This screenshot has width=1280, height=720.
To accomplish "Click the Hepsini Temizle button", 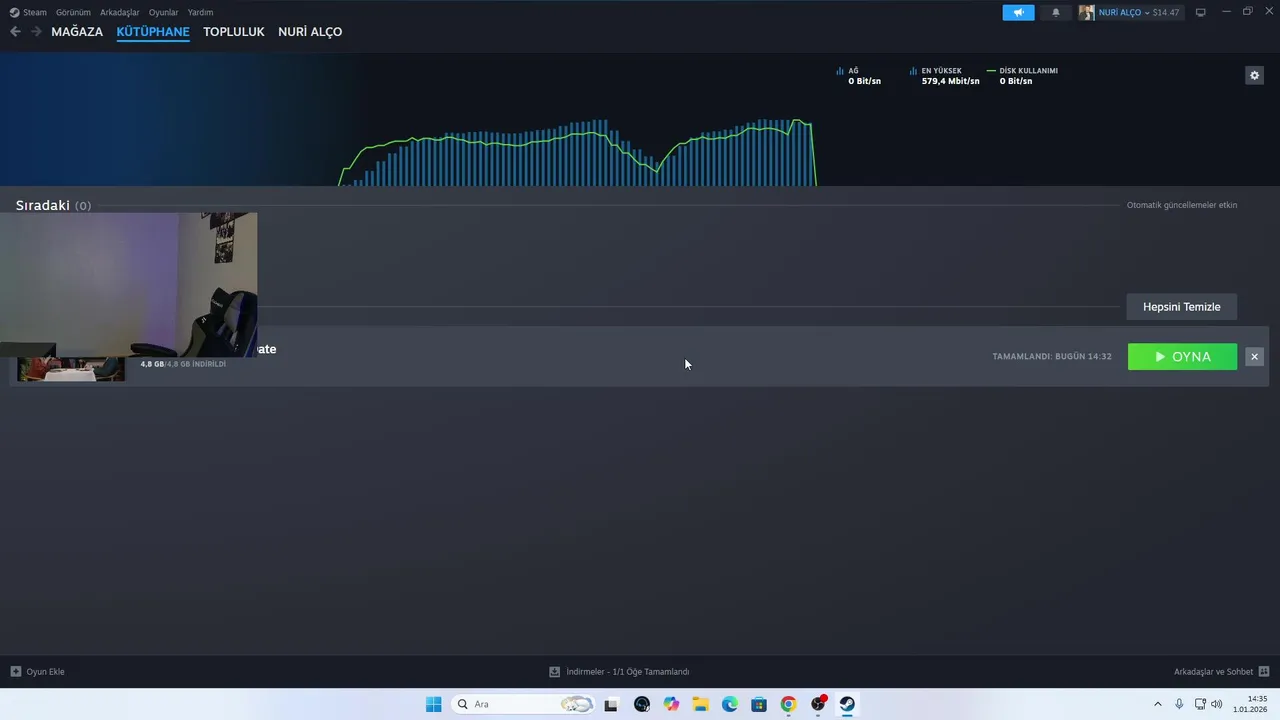I will point(1182,307).
